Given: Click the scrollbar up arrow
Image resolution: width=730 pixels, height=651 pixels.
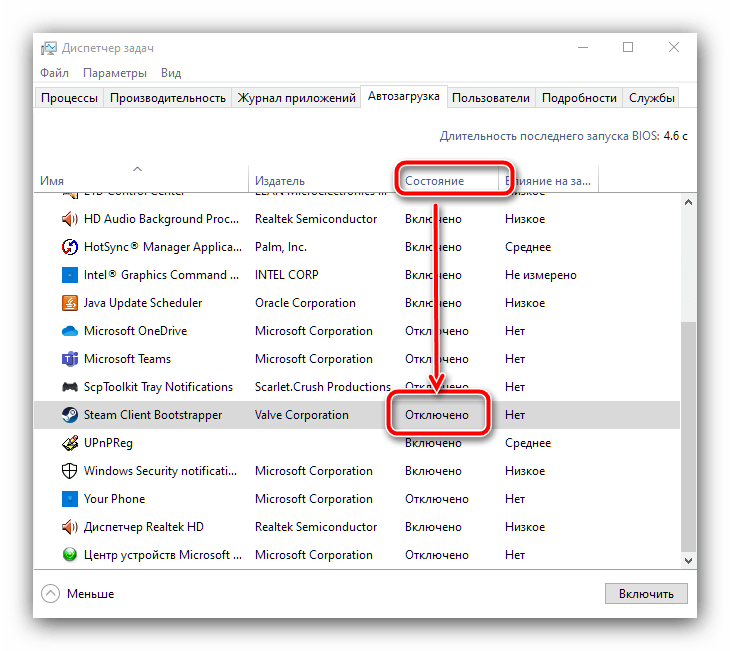Looking at the screenshot, I should pos(688,203).
